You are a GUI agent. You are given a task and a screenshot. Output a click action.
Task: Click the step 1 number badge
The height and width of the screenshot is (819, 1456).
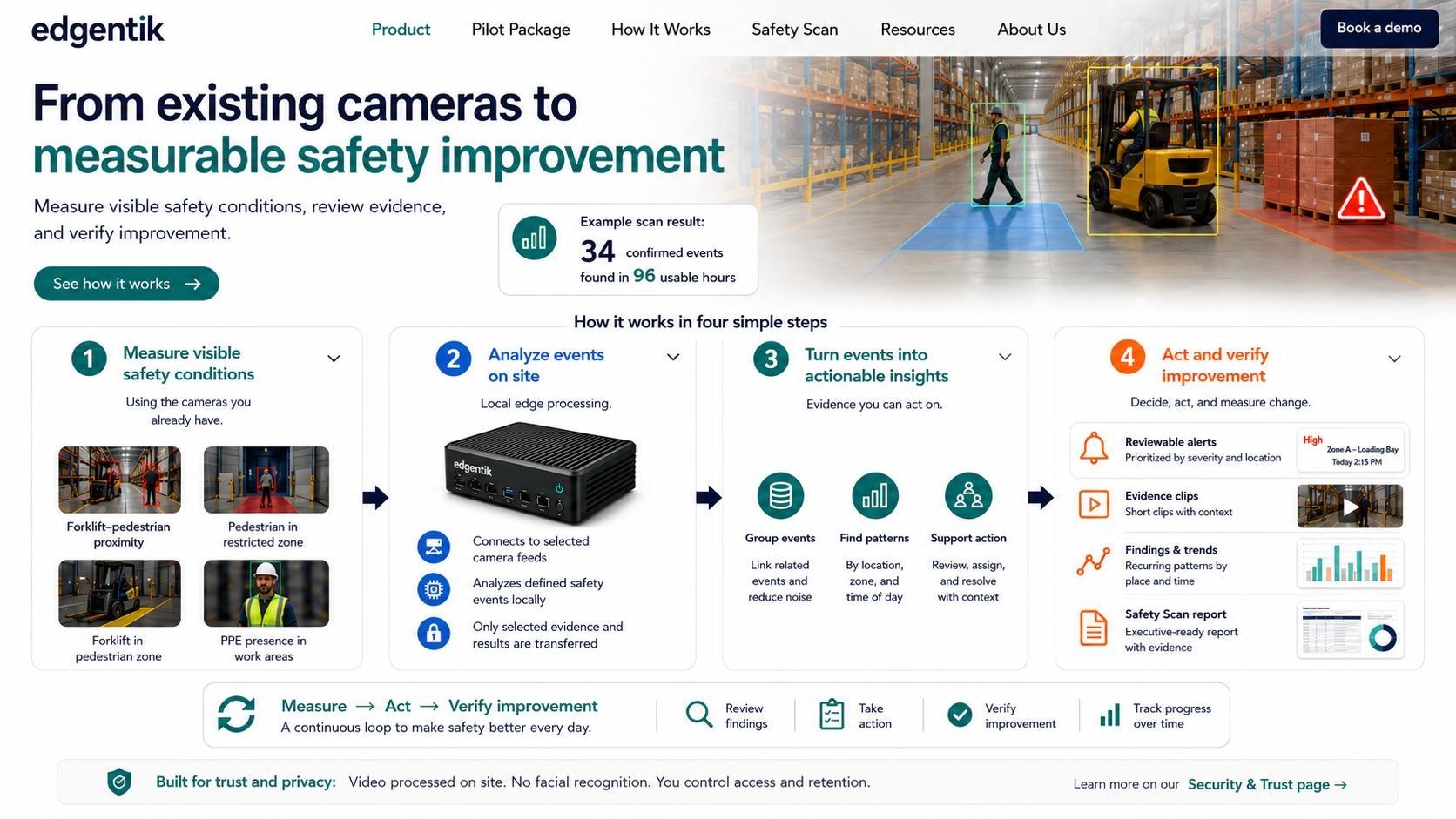pyautogui.click(x=89, y=359)
